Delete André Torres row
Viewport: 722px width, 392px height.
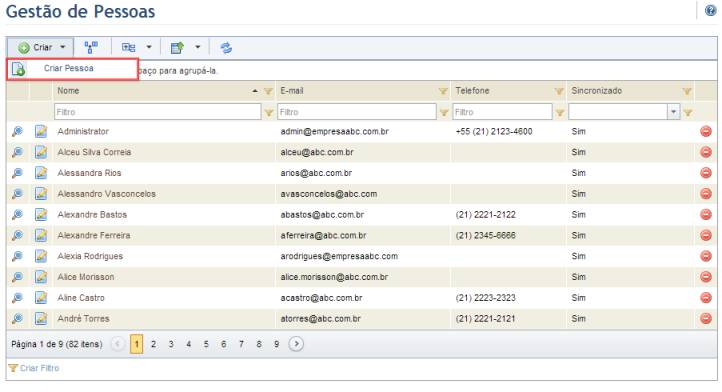tap(706, 318)
